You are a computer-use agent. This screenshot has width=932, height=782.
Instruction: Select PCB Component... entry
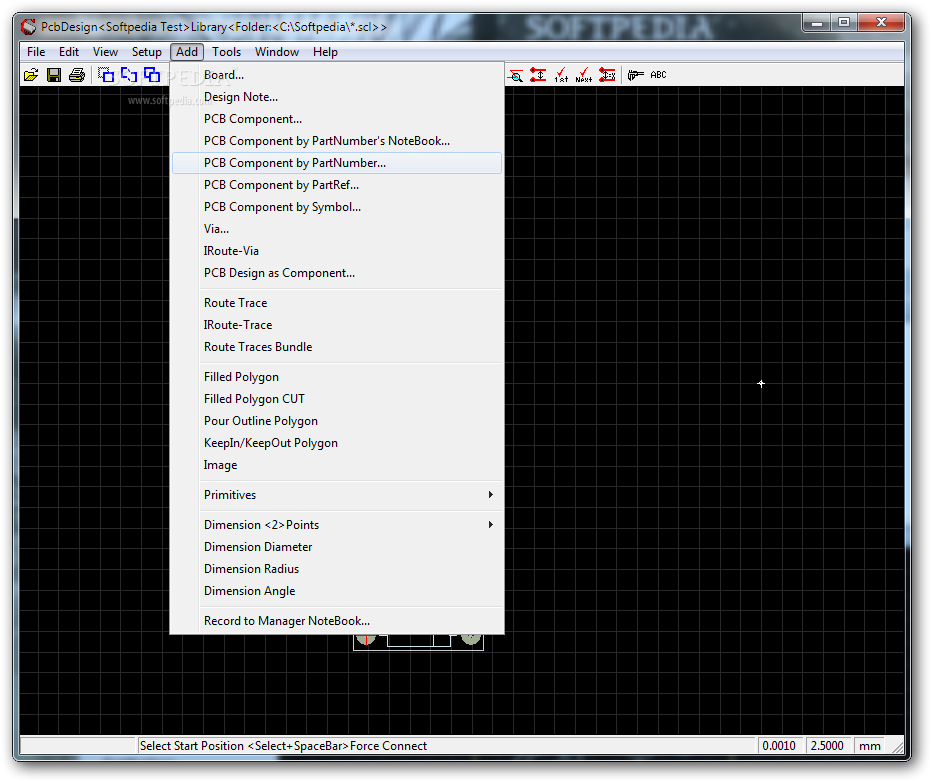[x=337, y=119]
